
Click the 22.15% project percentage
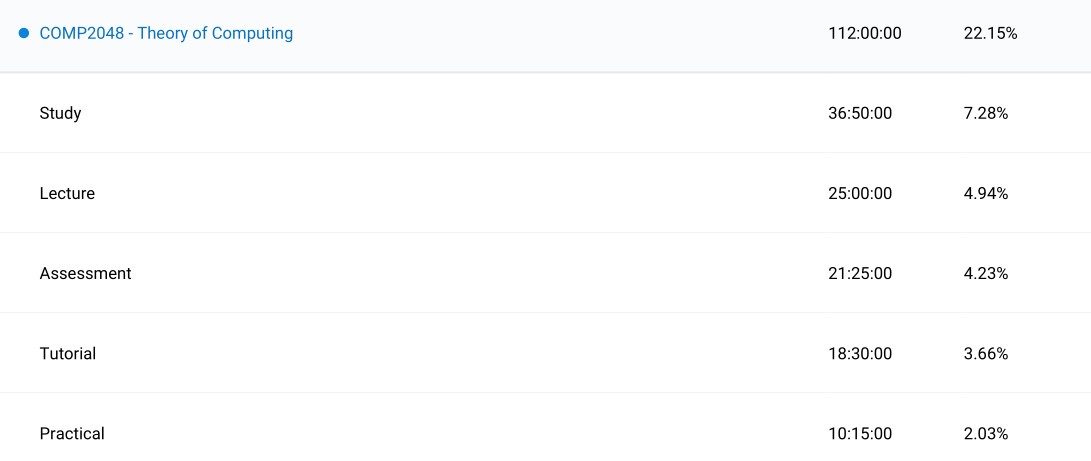pos(990,33)
